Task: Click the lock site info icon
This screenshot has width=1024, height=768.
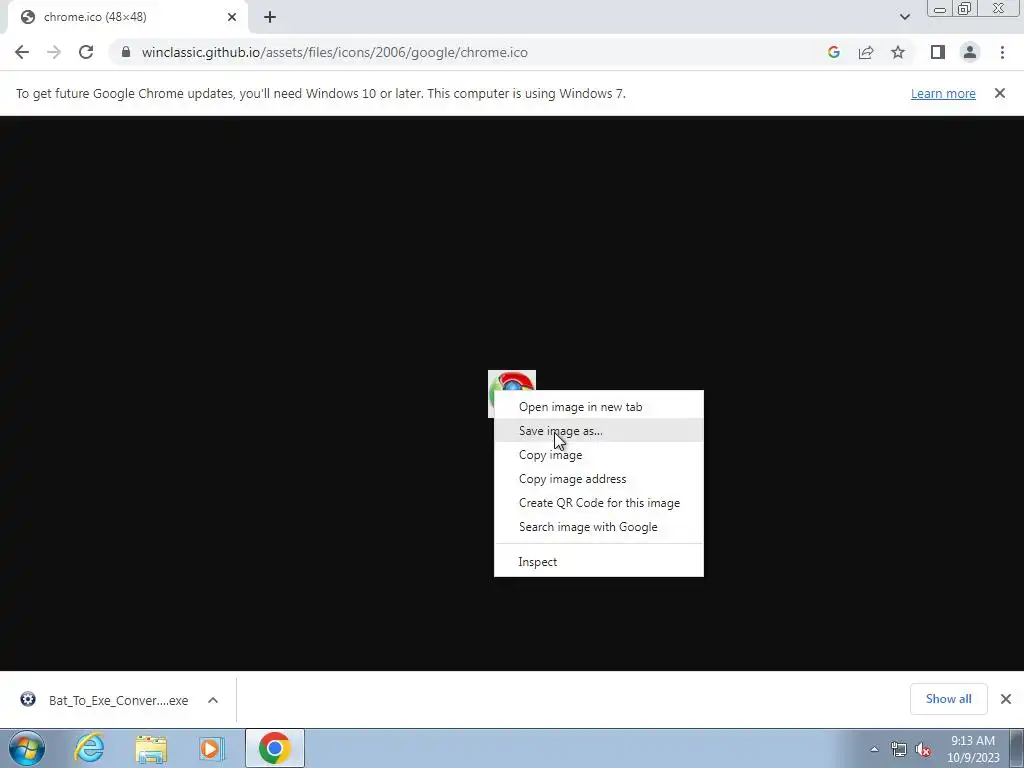Action: pos(126,52)
